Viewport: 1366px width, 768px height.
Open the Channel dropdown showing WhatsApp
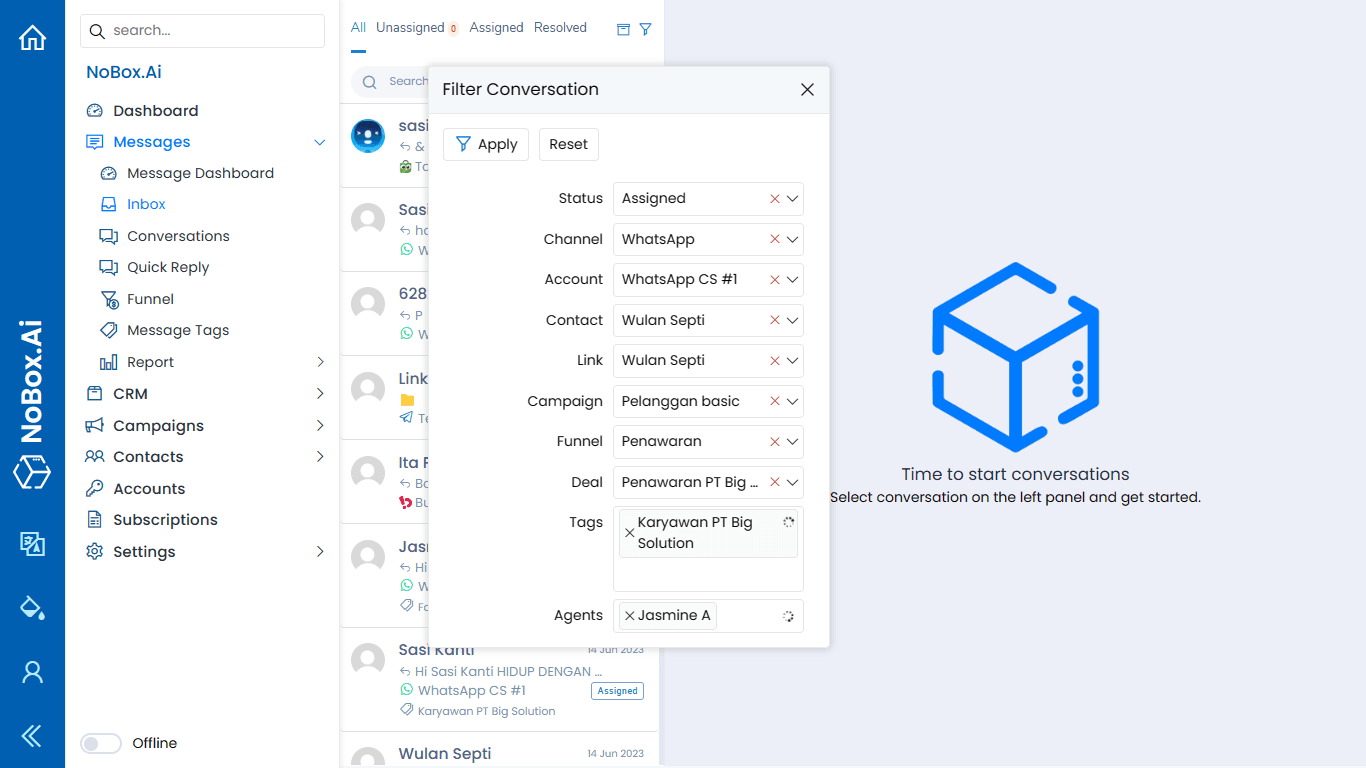793,239
